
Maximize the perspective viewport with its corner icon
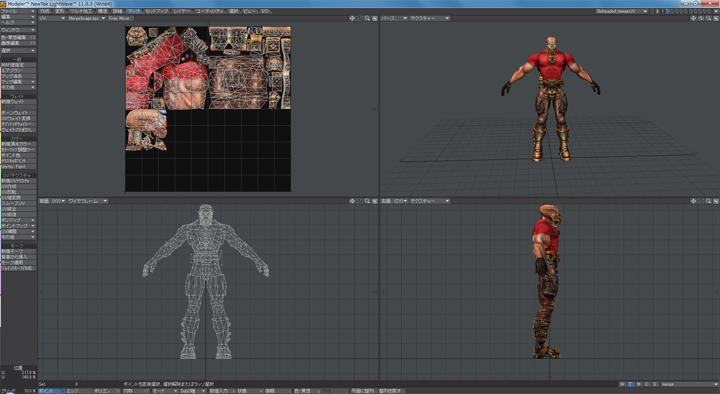716,18
